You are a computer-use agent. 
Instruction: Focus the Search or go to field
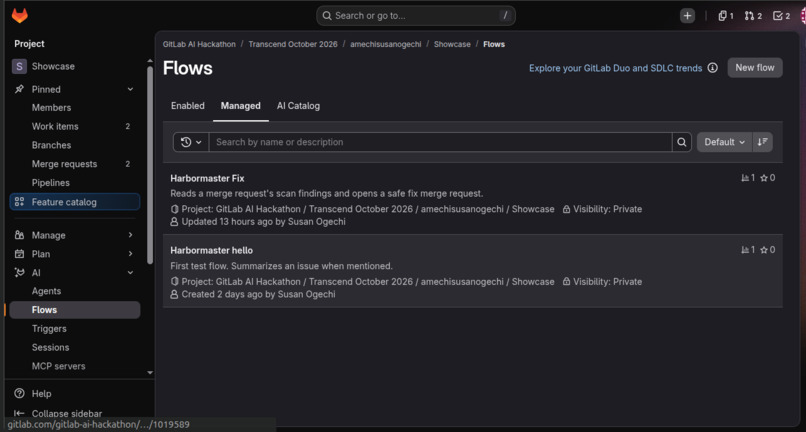[416, 16]
